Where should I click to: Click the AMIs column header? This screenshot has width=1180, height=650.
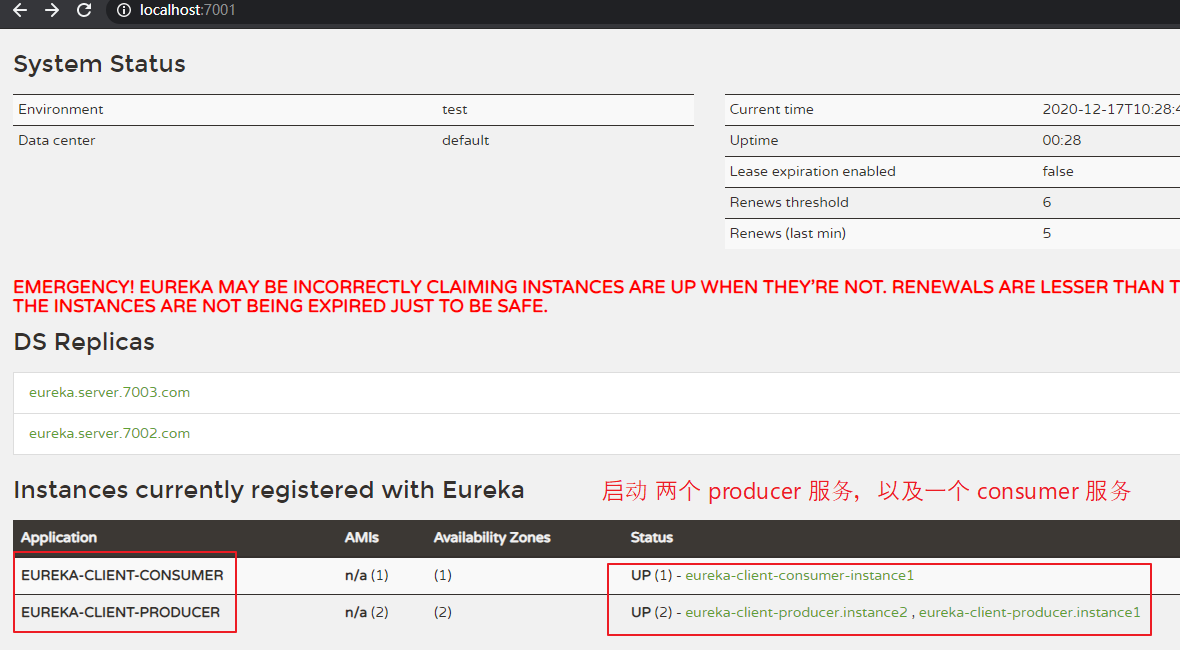pyautogui.click(x=361, y=537)
